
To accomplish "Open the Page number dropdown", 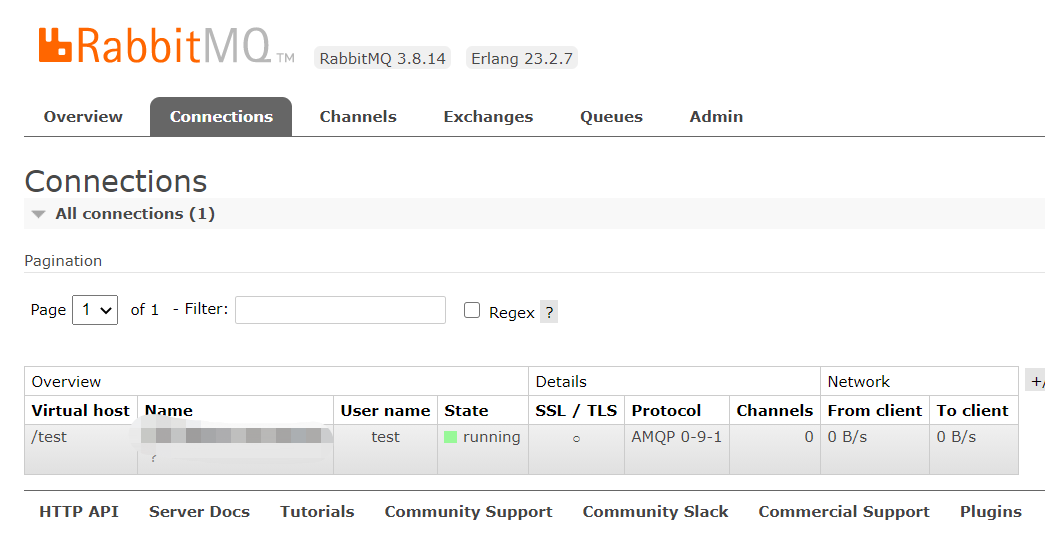I will 95,310.
